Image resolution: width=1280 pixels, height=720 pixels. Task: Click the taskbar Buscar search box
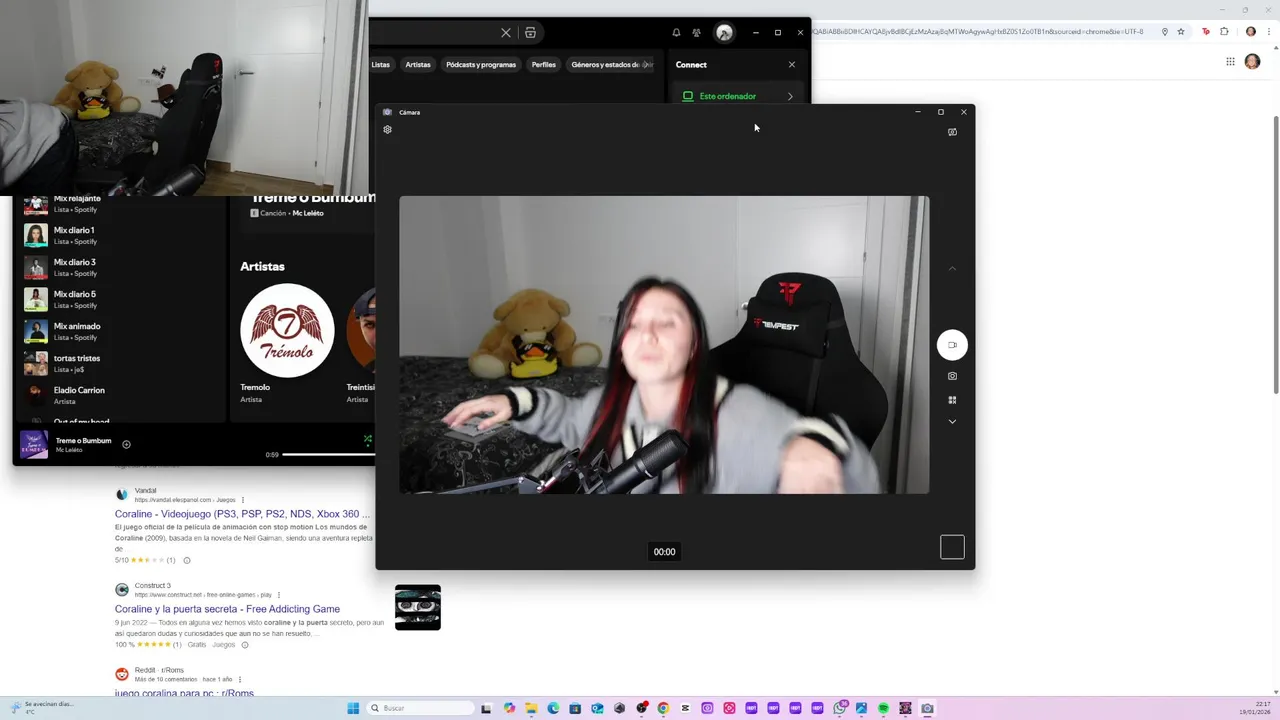point(420,708)
